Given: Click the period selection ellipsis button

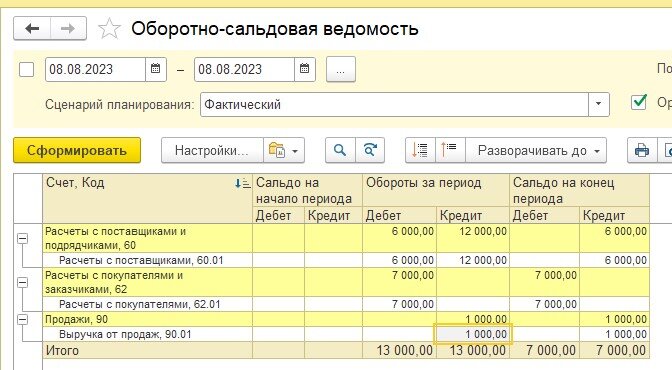Looking at the screenshot, I should 341,69.
